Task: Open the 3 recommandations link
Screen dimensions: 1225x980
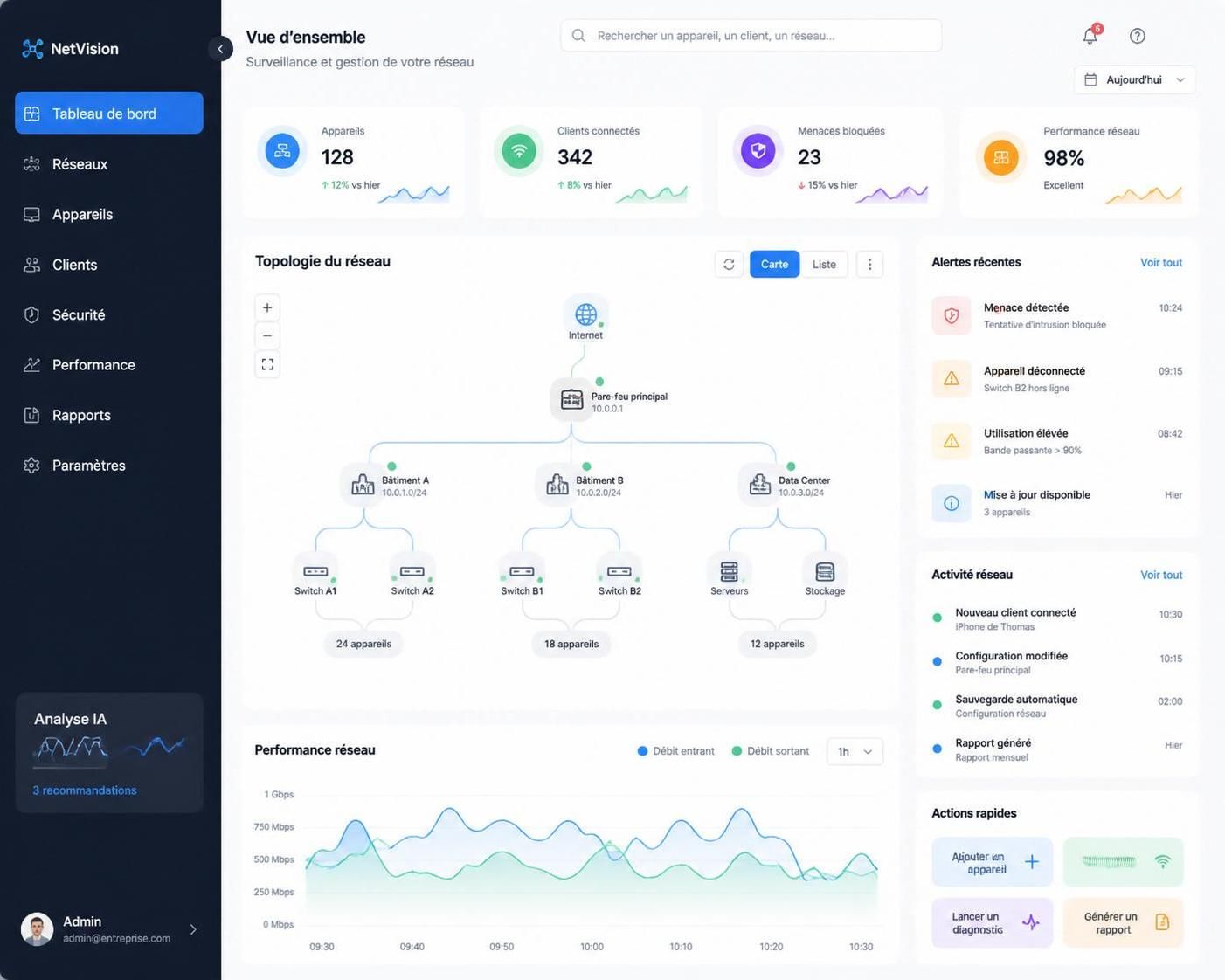Action: 85,790
